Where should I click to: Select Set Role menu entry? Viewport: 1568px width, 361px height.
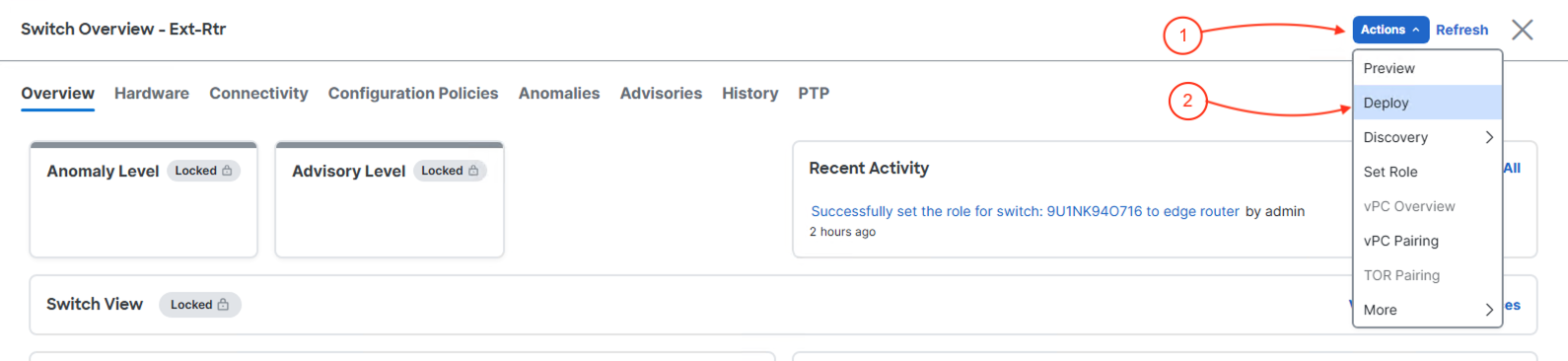[x=1427, y=172]
